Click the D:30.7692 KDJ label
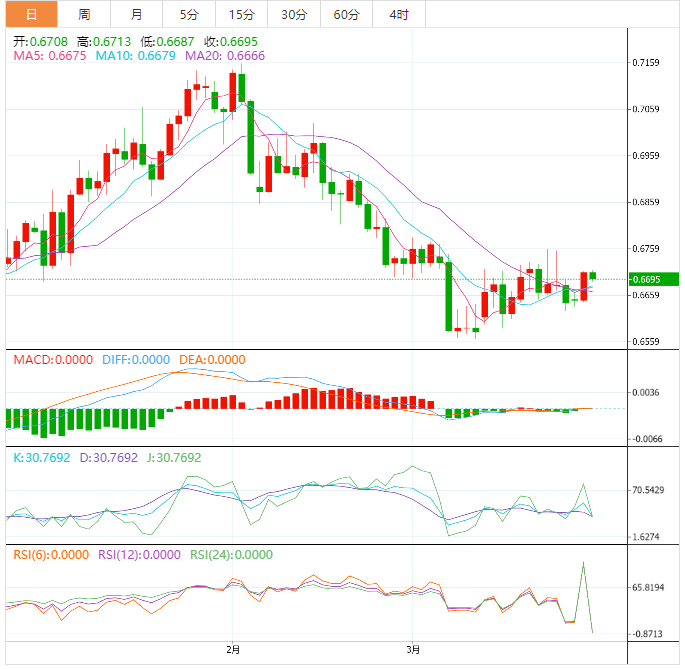Viewport: 685px width, 669px height. (108, 458)
